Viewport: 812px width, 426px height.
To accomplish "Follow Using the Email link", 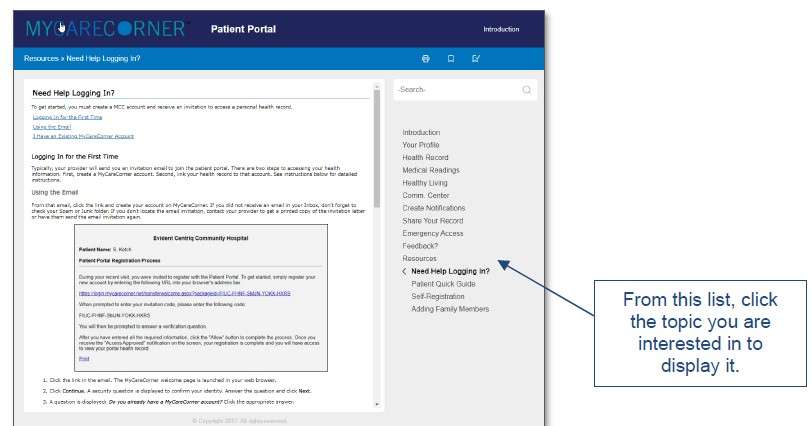I will [52, 127].
